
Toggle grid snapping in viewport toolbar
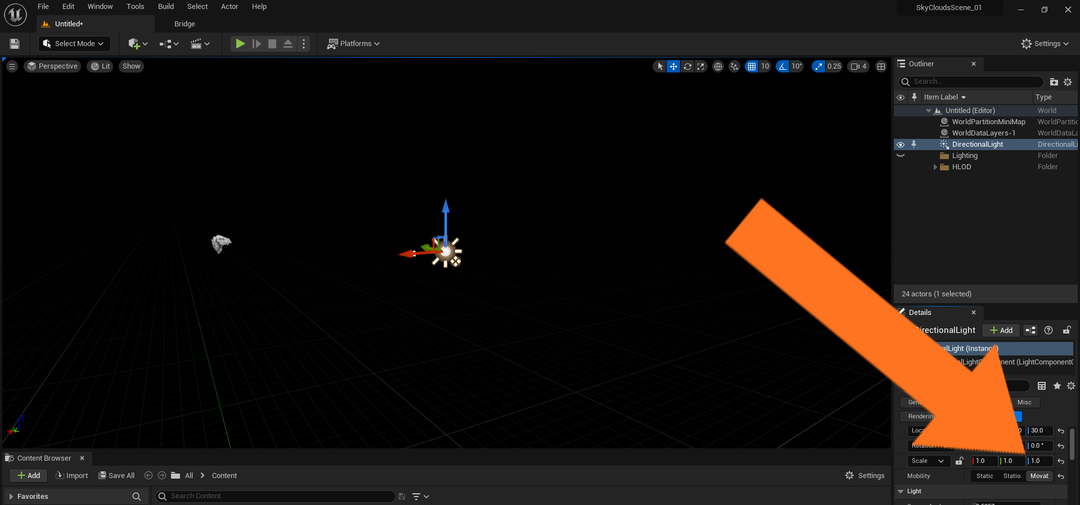[x=750, y=67]
